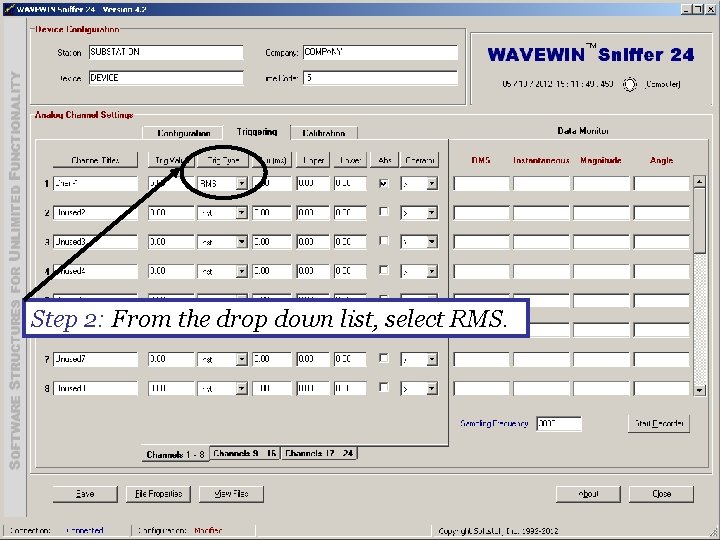Click the Company input field
The height and width of the screenshot is (540, 720).
(x=380, y=52)
